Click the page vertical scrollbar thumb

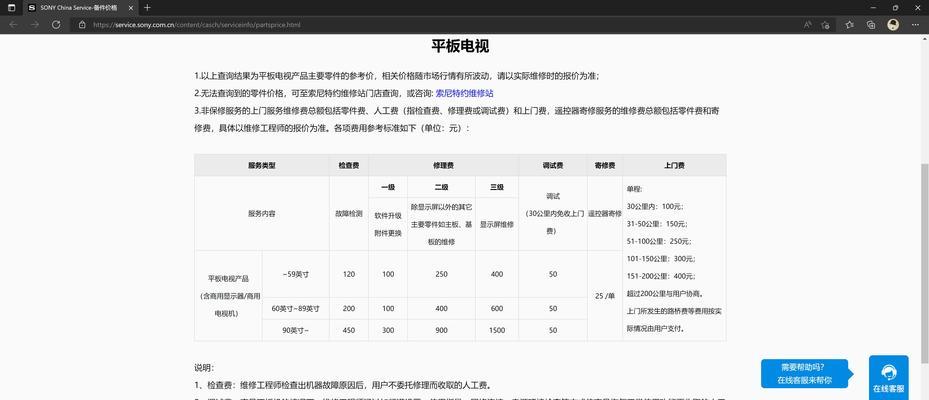(924, 263)
